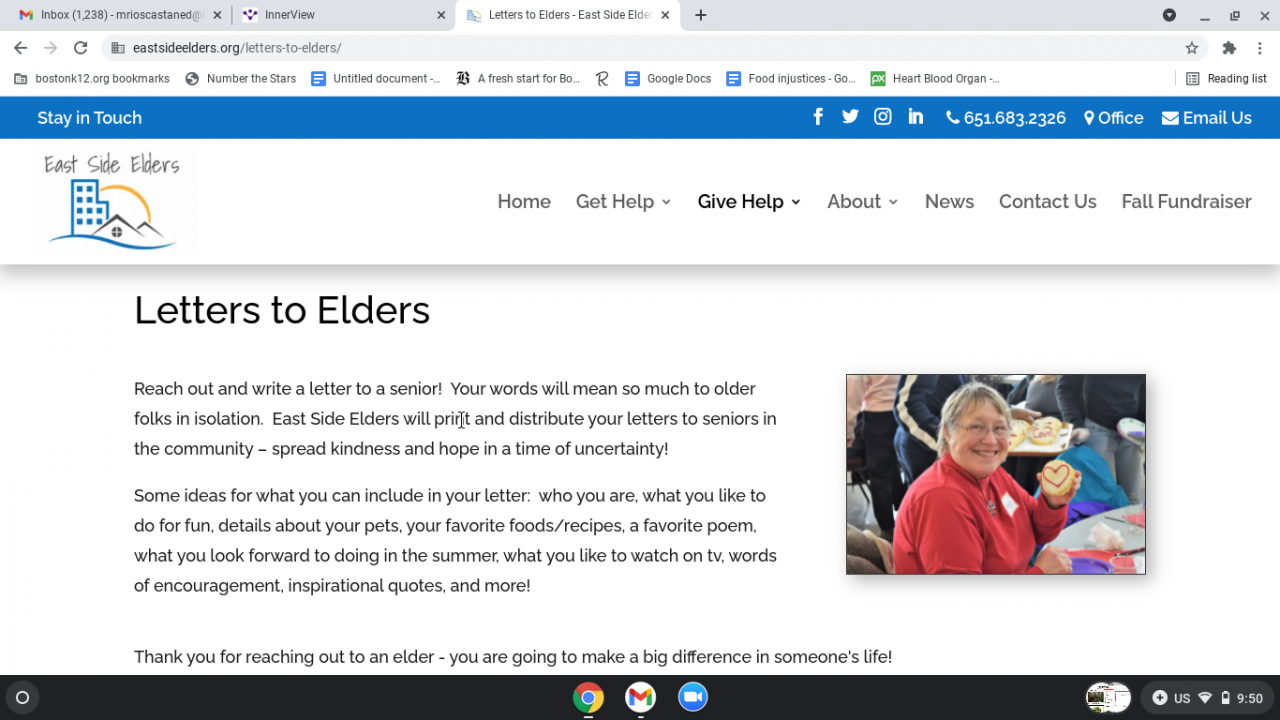Click the Stay in Touch link

coord(89,117)
